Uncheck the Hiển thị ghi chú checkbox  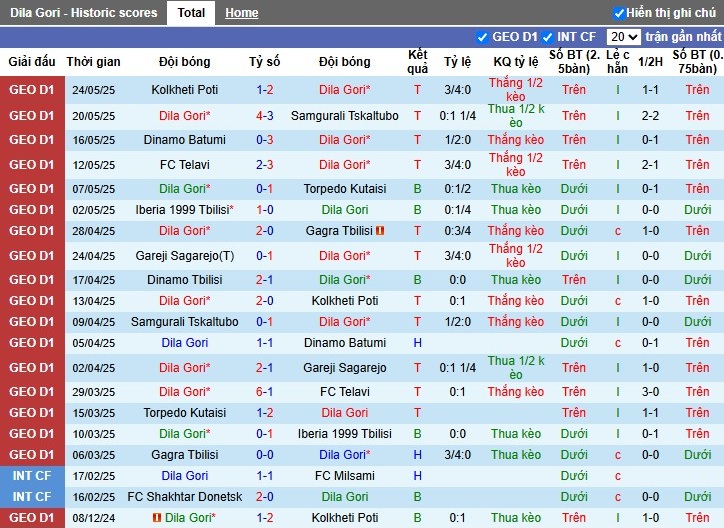click(619, 13)
